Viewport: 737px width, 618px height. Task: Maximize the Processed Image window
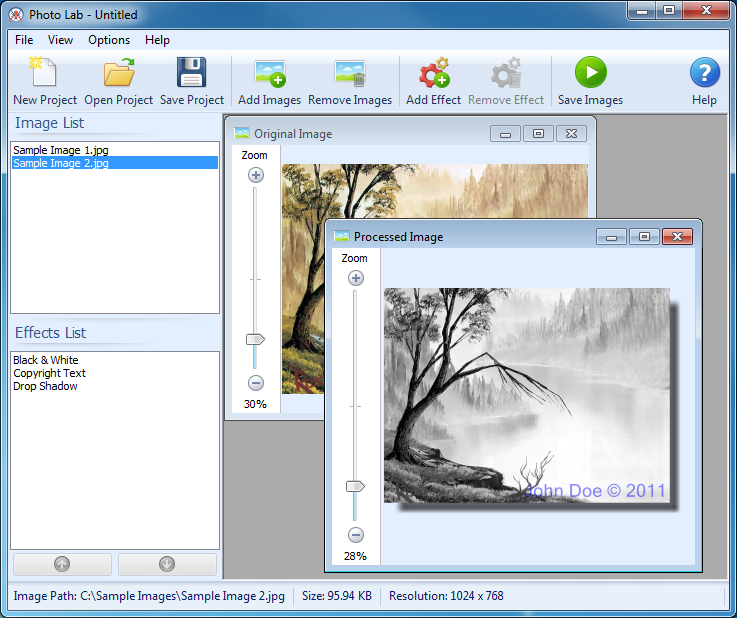(x=644, y=237)
